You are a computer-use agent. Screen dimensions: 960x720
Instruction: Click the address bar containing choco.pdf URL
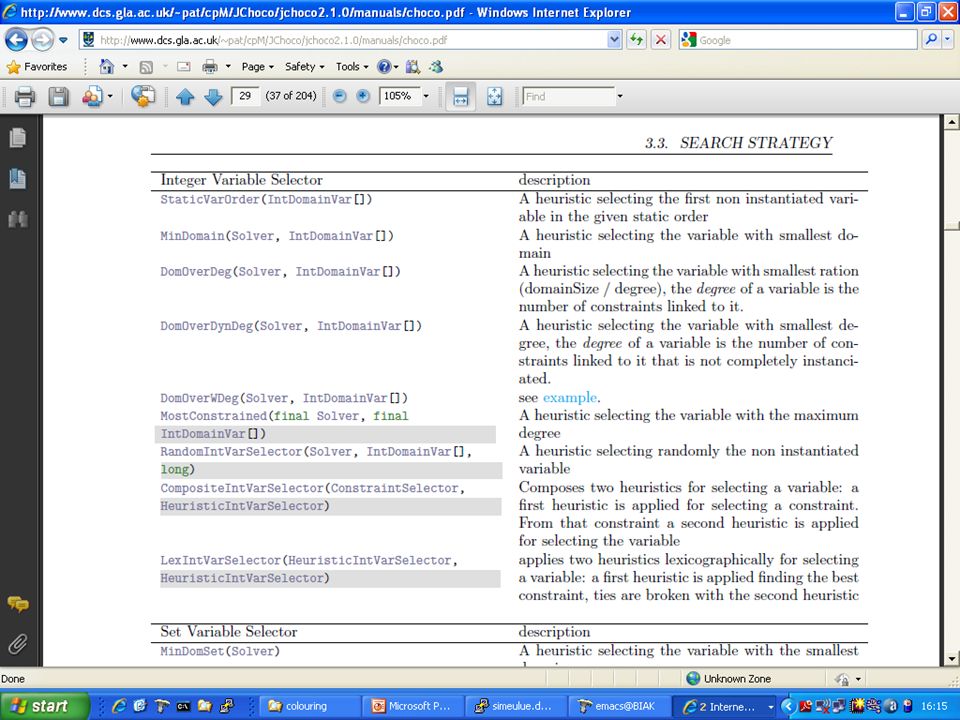tap(344, 40)
